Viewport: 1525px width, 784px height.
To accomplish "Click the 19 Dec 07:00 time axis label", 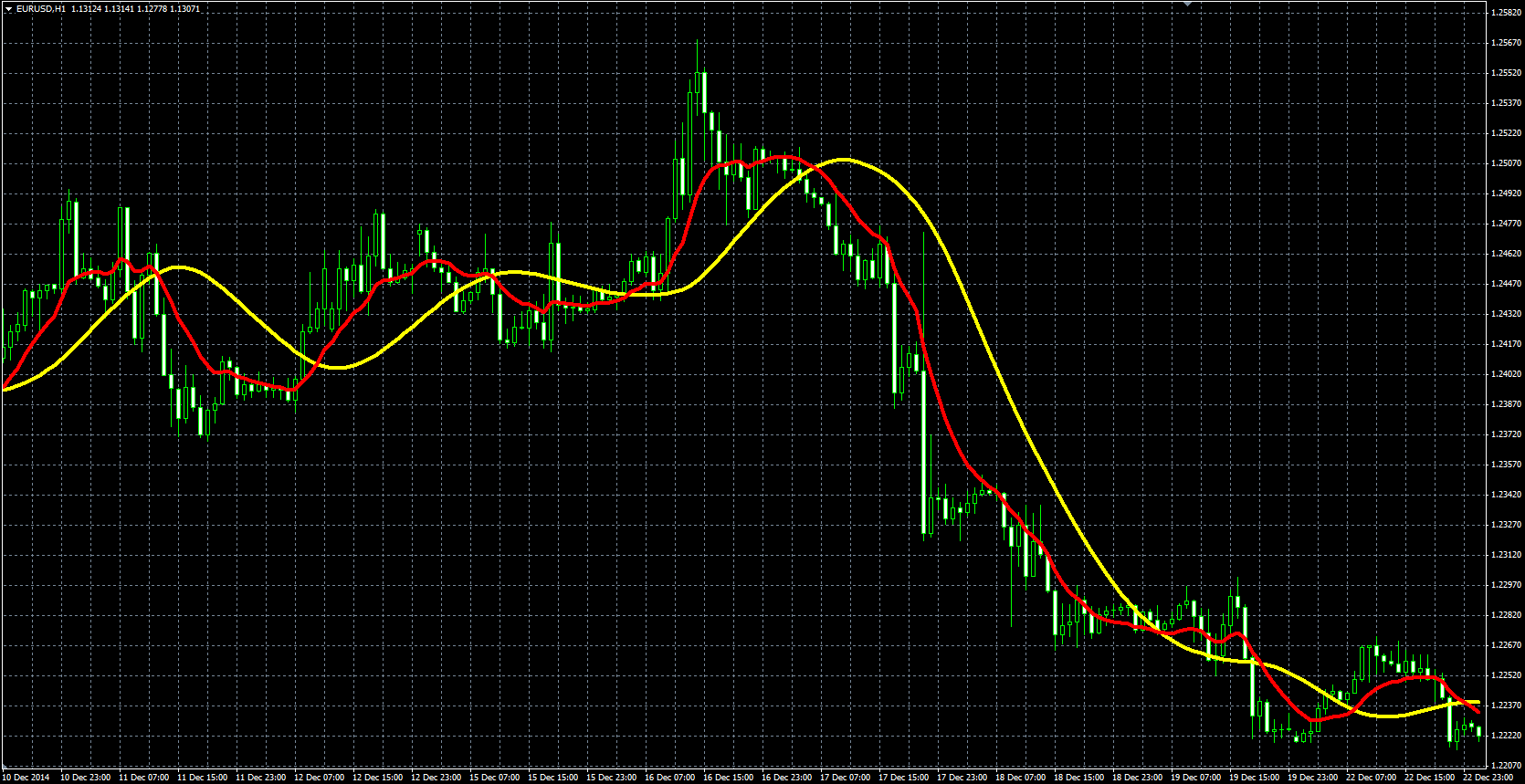I will click(1196, 778).
